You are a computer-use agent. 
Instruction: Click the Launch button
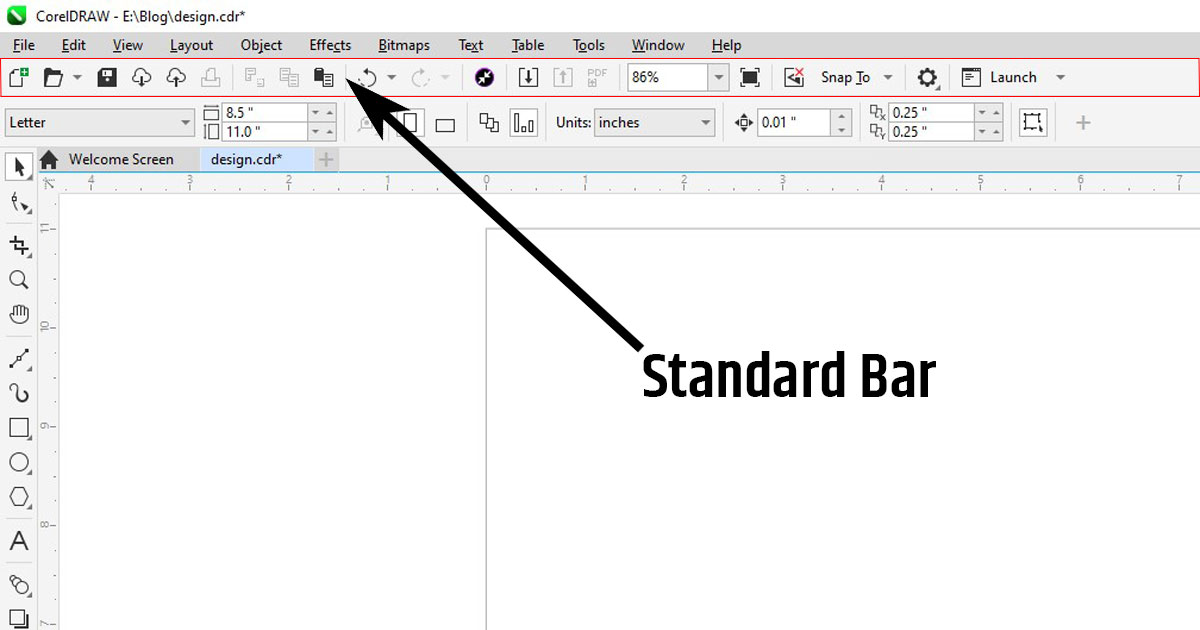1012,77
